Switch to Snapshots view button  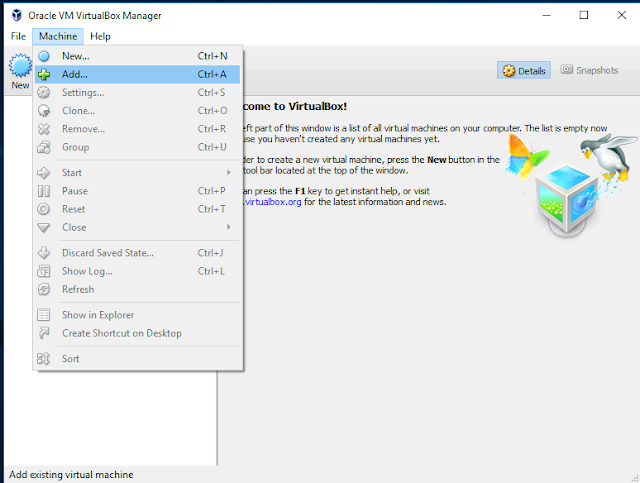589,70
